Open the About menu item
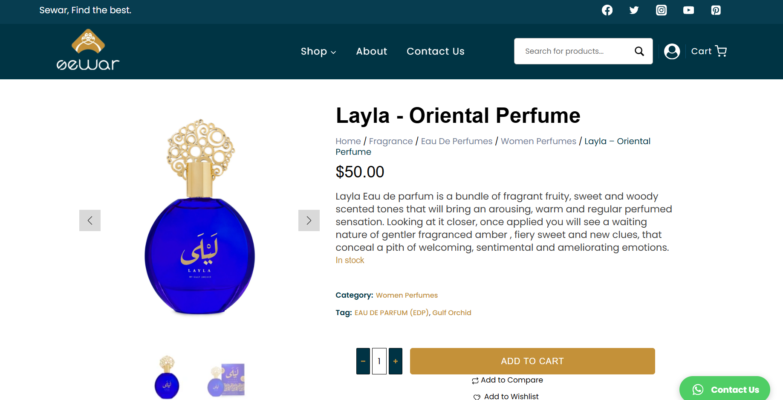The height and width of the screenshot is (400, 783). pyautogui.click(x=371, y=51)
